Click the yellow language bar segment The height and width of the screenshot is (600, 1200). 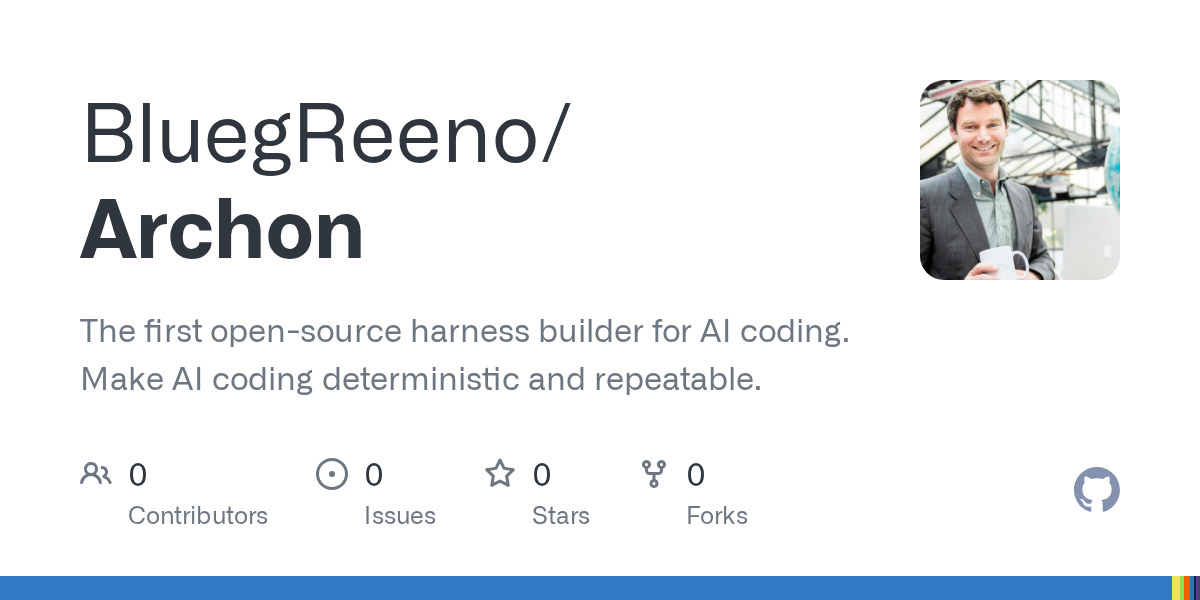[x=1176, y=588]
